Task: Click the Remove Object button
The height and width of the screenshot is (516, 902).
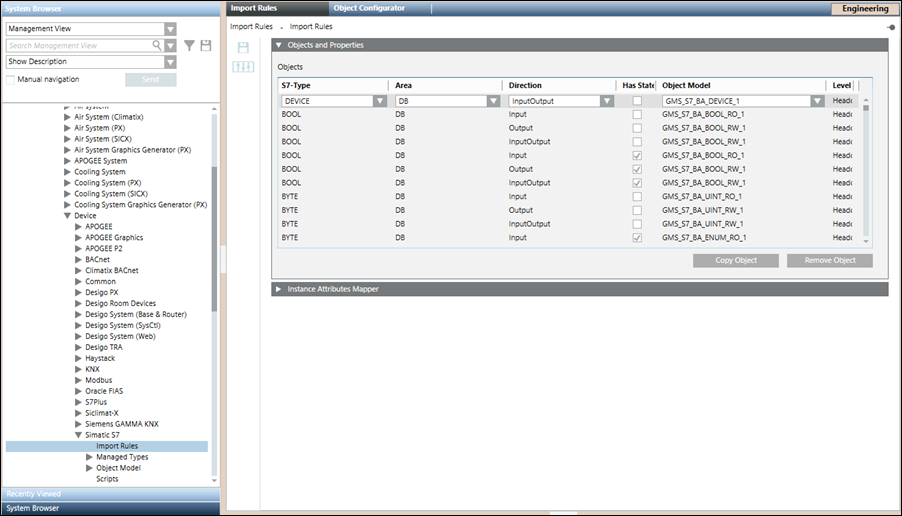Action: [x=829, y=260]
